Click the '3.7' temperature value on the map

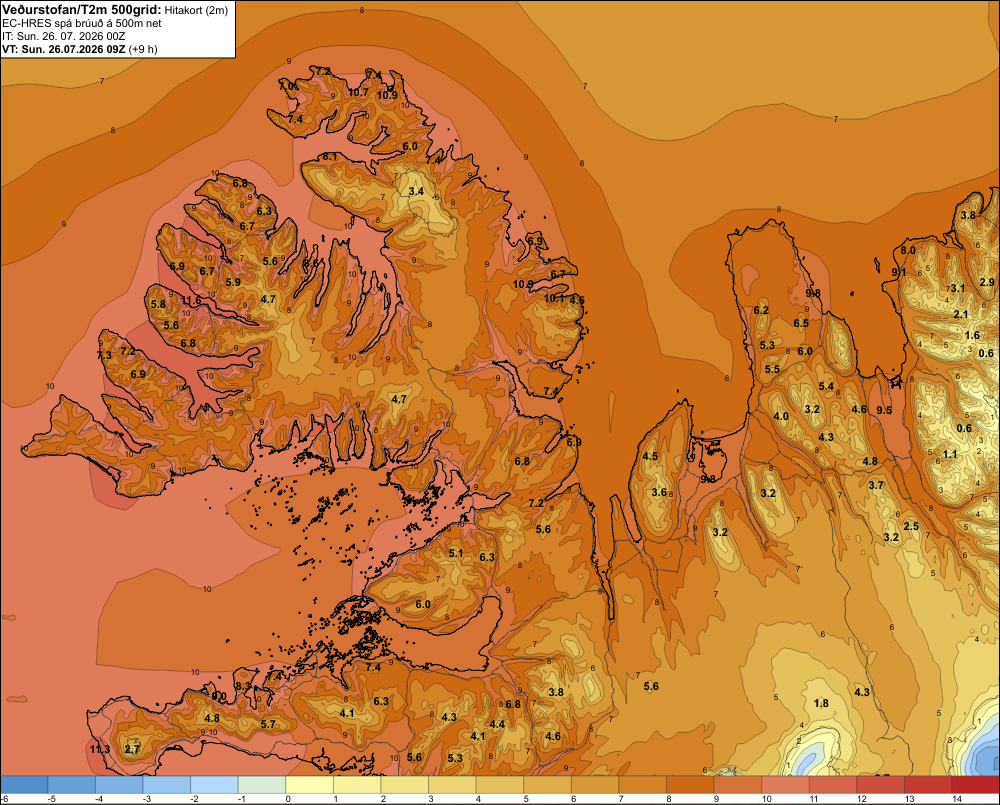876,485
